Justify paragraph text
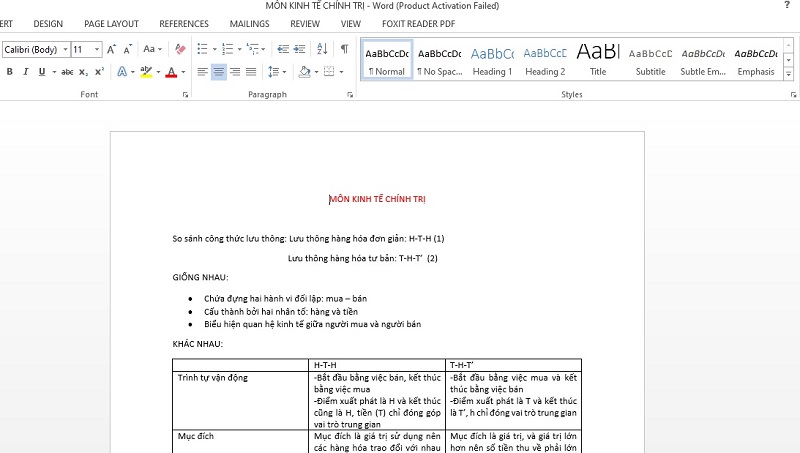The width and height of the screenshot is (800, 453). click(x=251, y=72)
